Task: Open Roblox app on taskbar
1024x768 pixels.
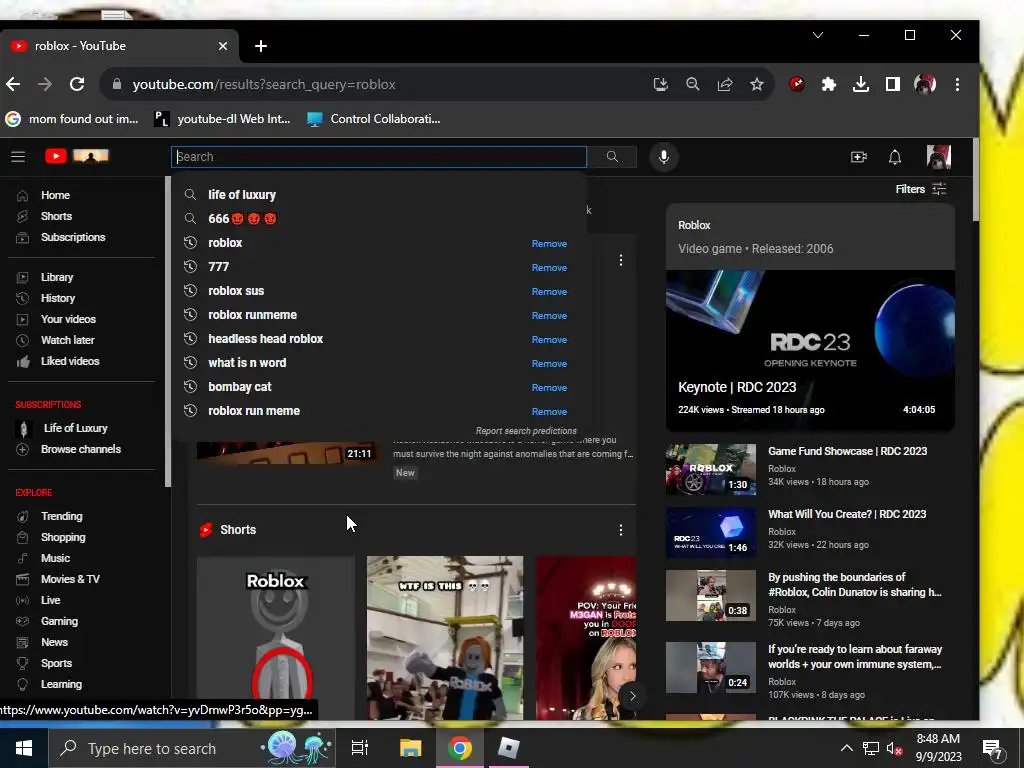Action: (509, 748)
